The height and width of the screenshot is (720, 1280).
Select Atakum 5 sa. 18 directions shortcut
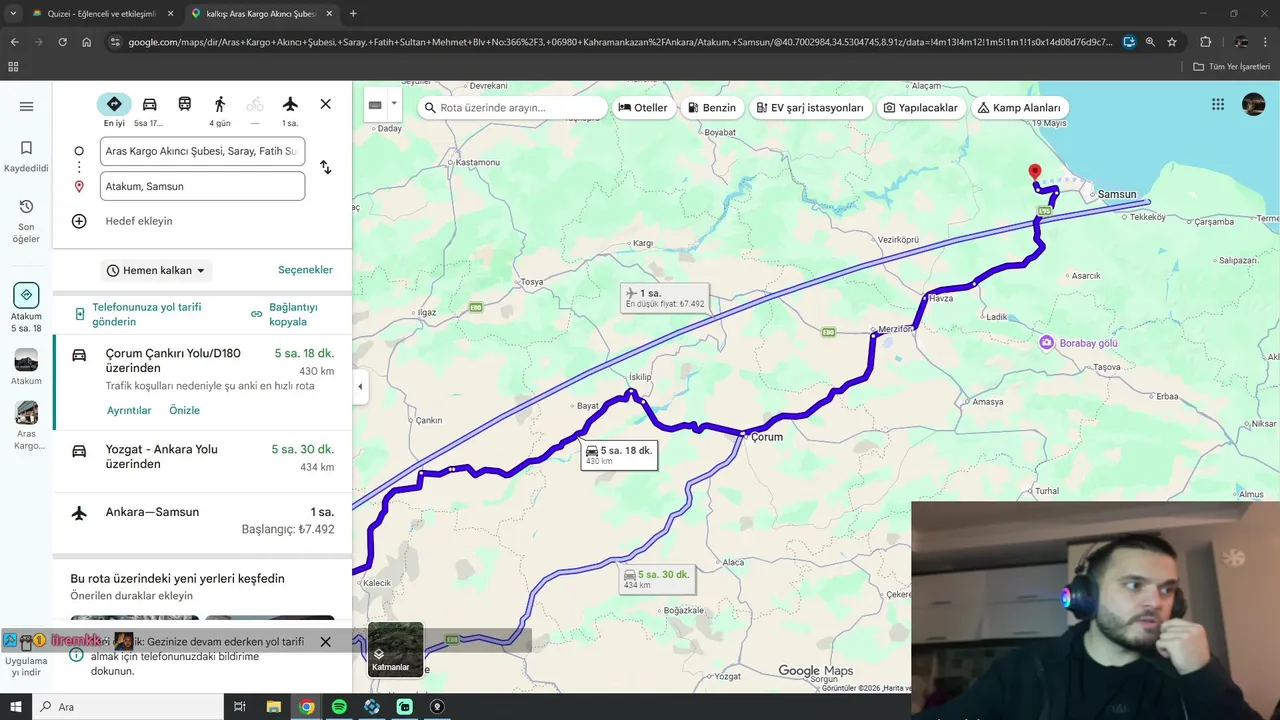(x=26, y=307)
